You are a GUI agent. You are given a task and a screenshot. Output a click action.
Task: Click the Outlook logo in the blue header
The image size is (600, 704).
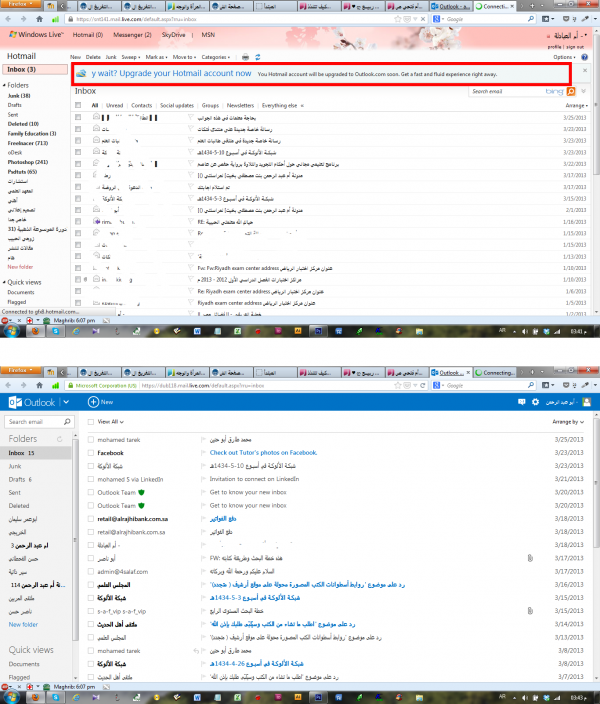pyautogui.click(x=32, y=402)
